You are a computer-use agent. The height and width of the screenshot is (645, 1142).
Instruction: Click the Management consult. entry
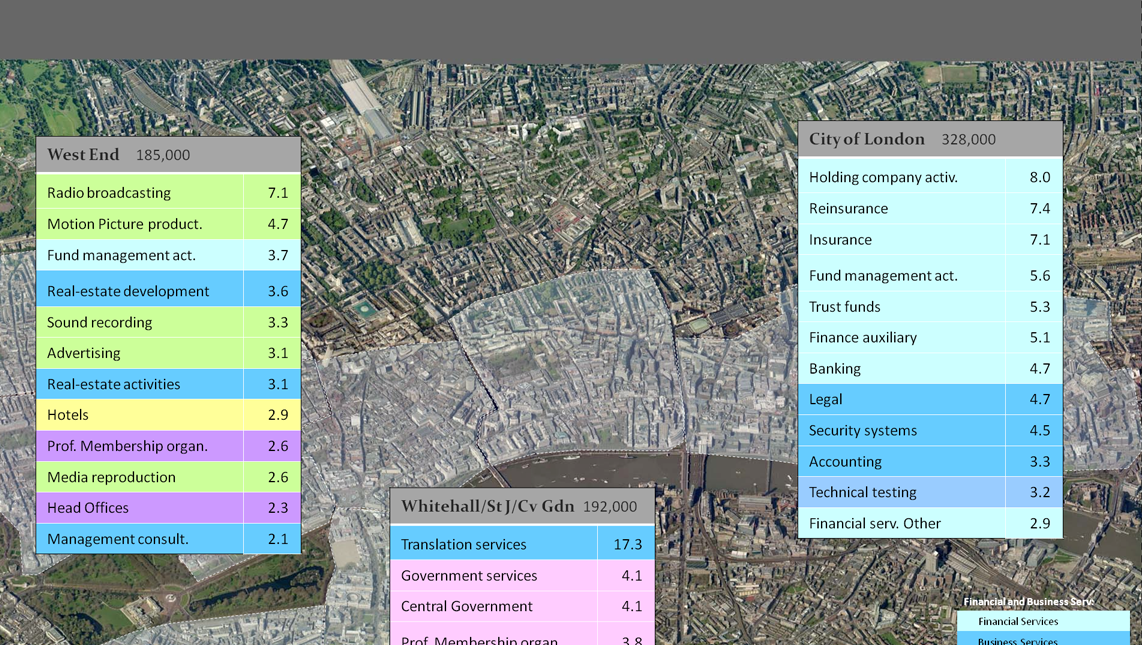140,538
